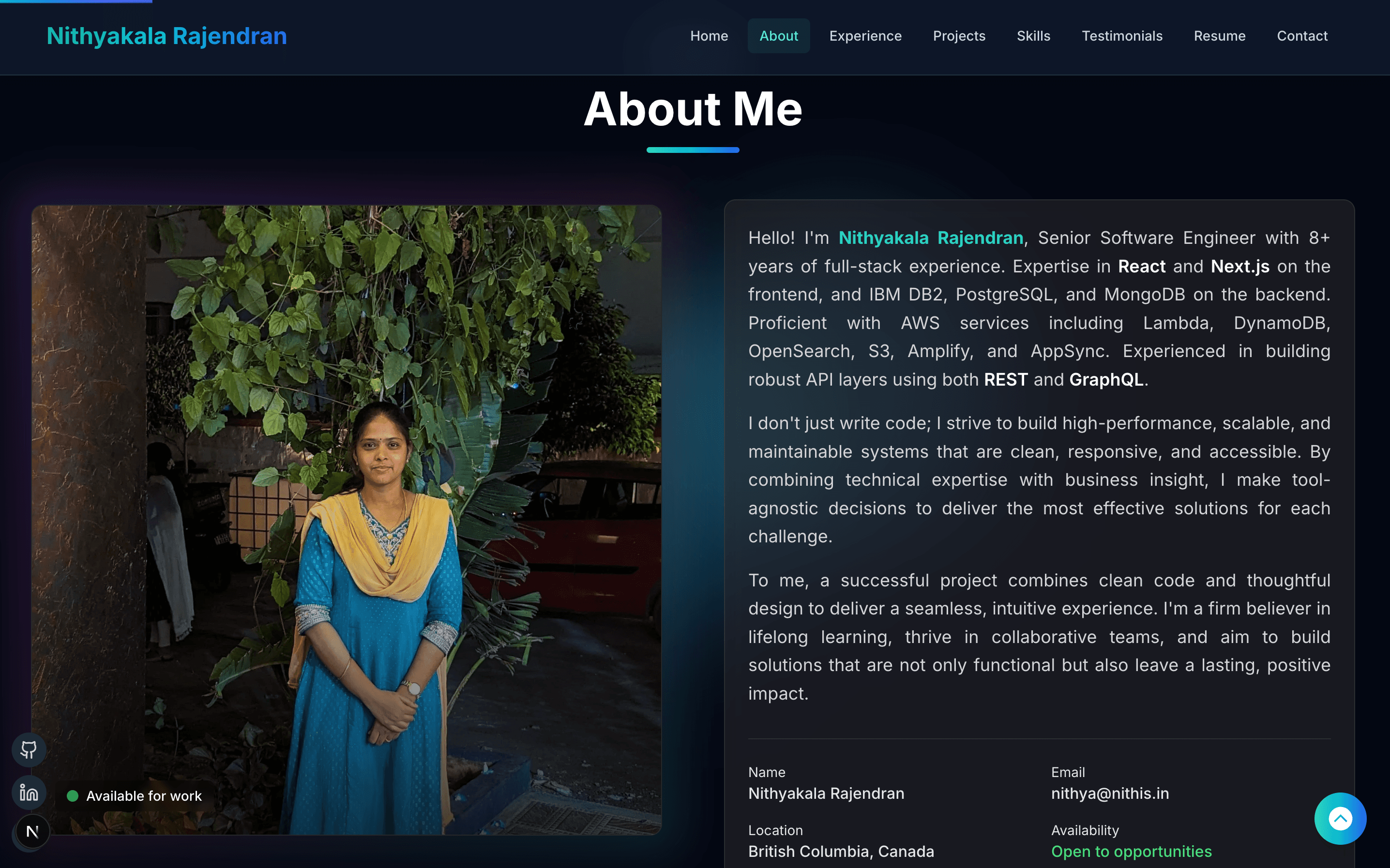Open Testimonials from the navigation bar
Screen dimensions: 1390x868
(1122, 36)
